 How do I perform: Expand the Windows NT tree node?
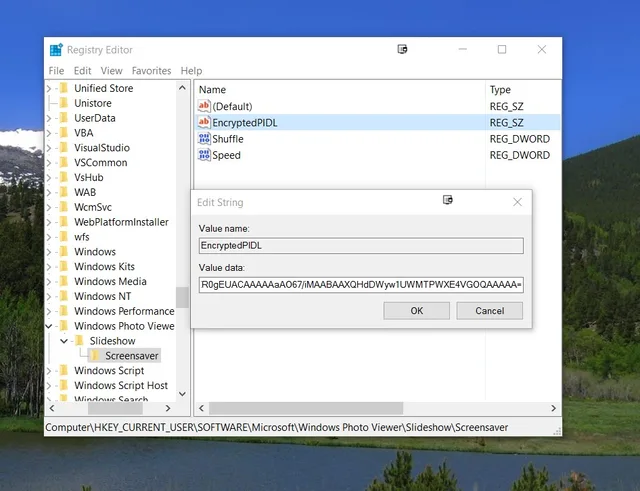(x=49, y=296)
